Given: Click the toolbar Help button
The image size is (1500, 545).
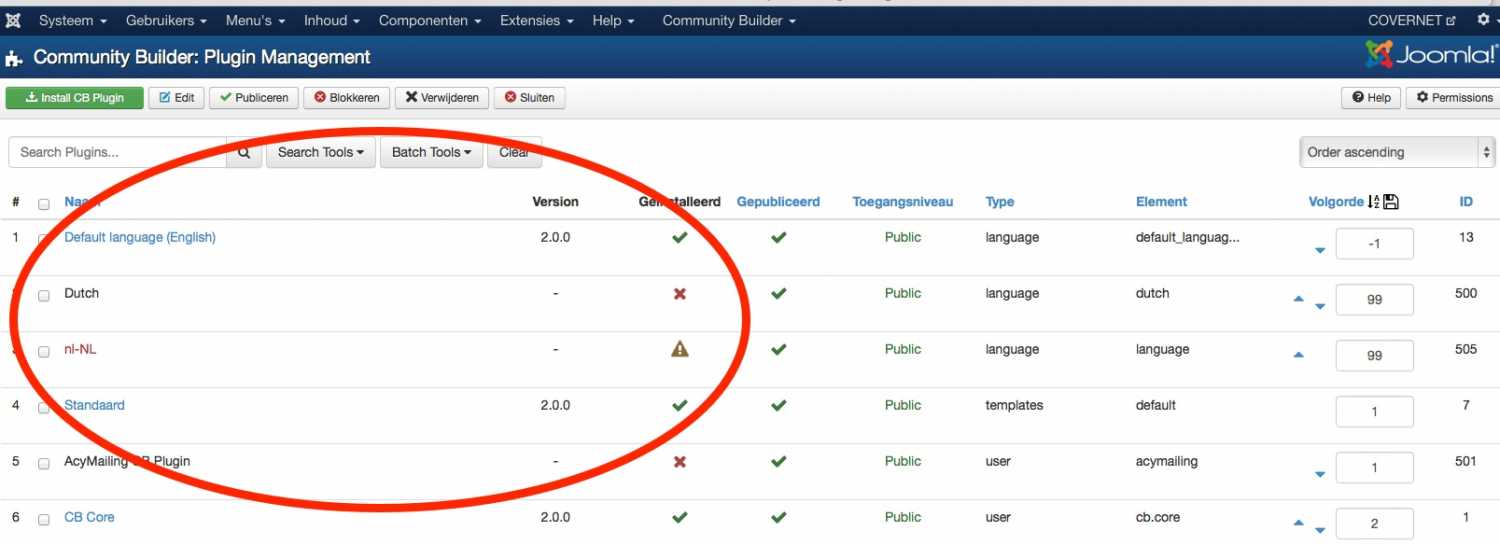Looking at the screenshot, I should [1371, 97].
